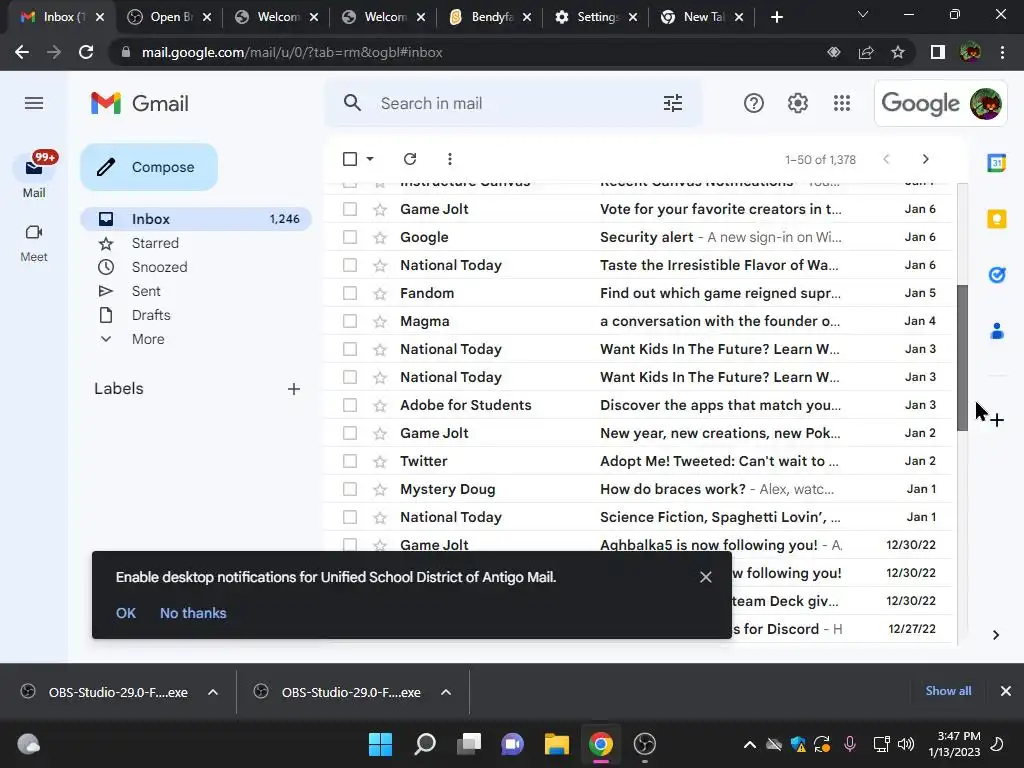Go to the newer emails page arrow
The width and height of the screenshot is (1024, 768).
886,159
